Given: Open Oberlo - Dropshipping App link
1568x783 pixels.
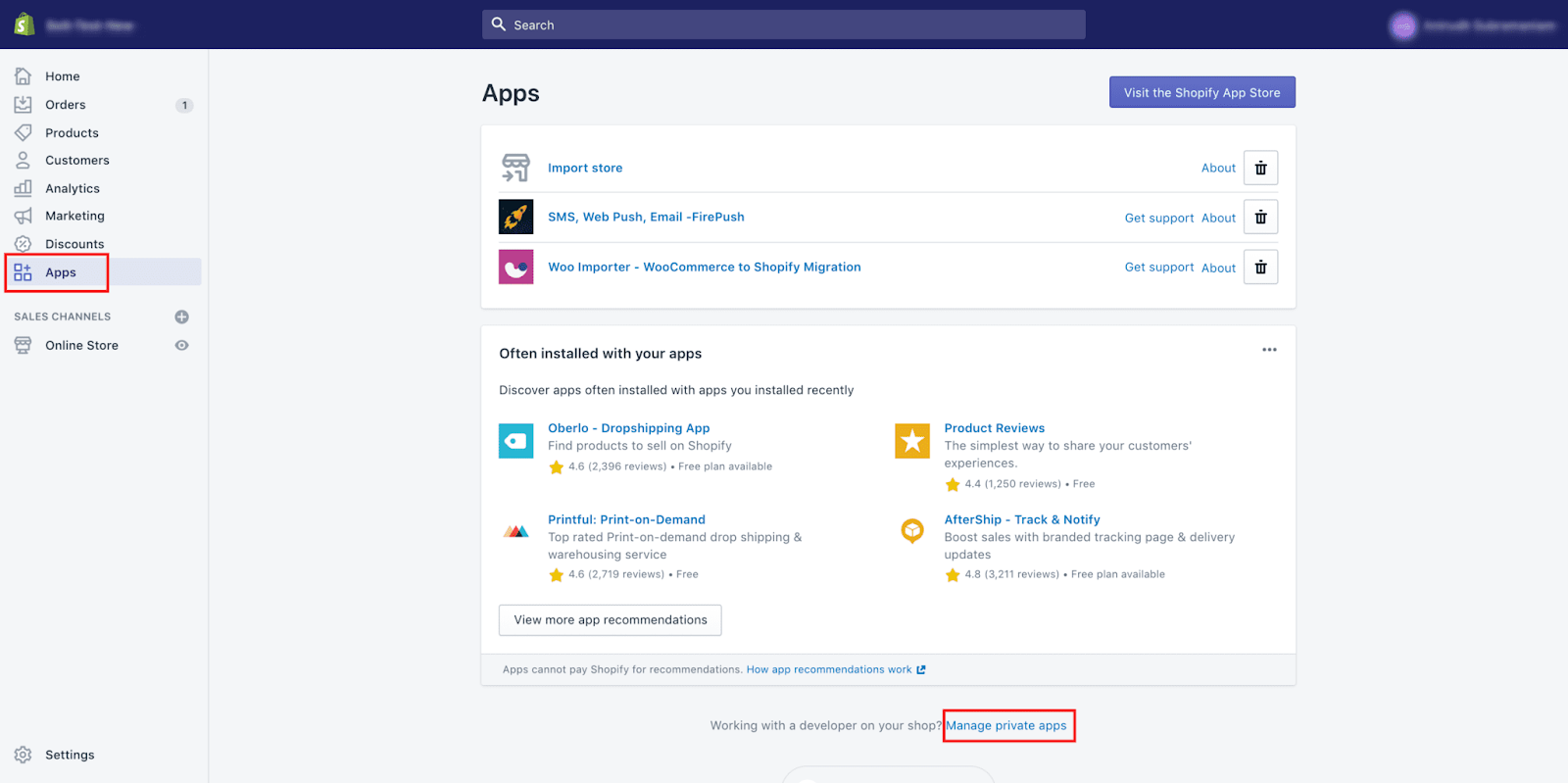Looking at the screenshot, I should (628, 428).
